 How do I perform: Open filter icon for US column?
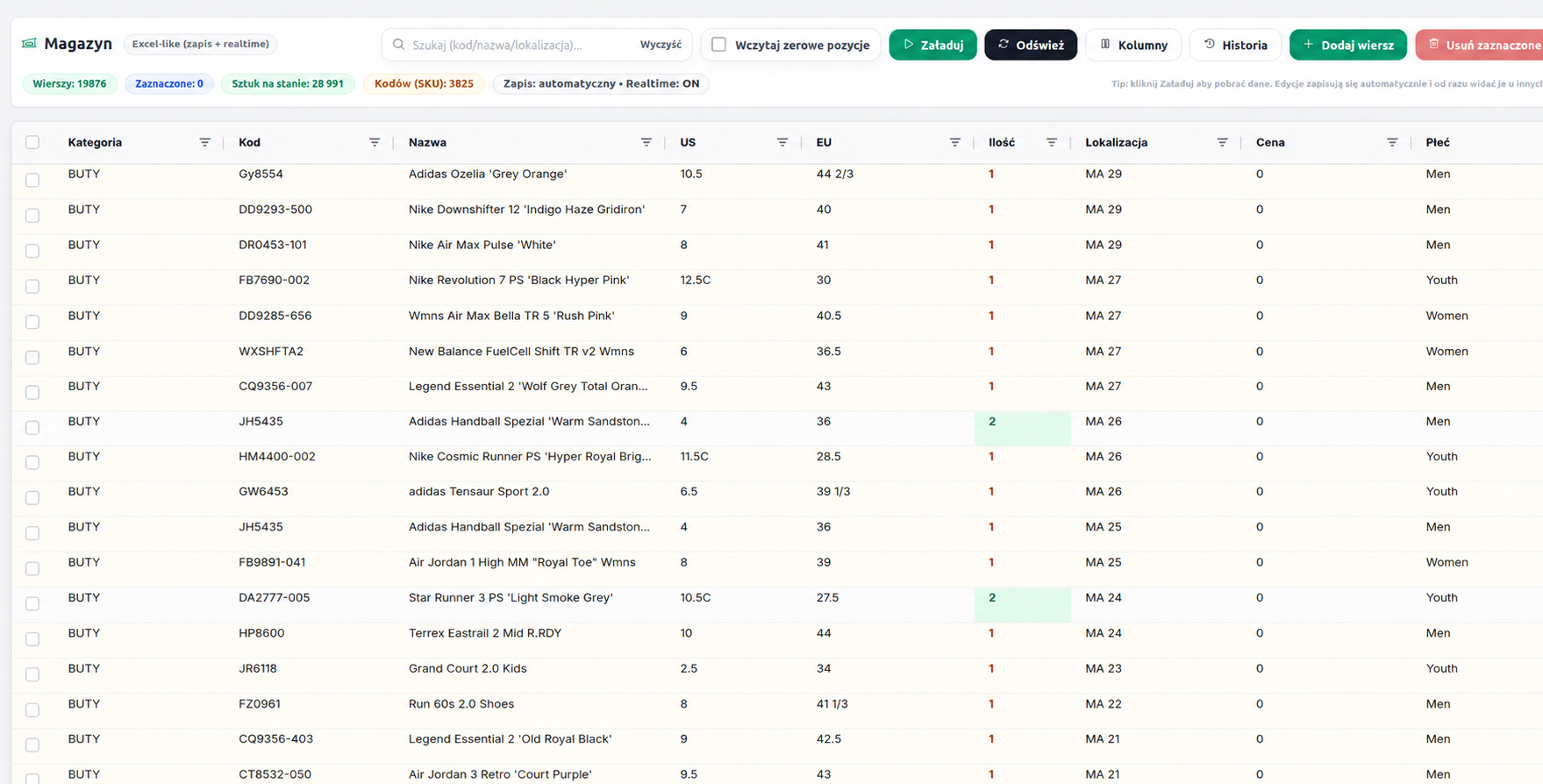782,142
